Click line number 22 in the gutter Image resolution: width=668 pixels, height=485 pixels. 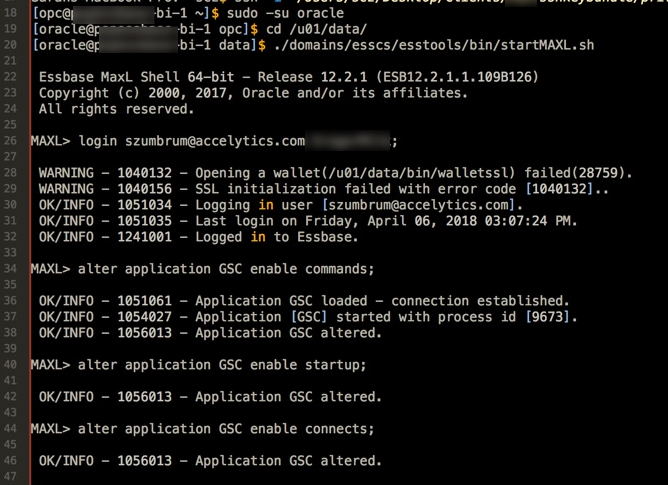point(10,77)
